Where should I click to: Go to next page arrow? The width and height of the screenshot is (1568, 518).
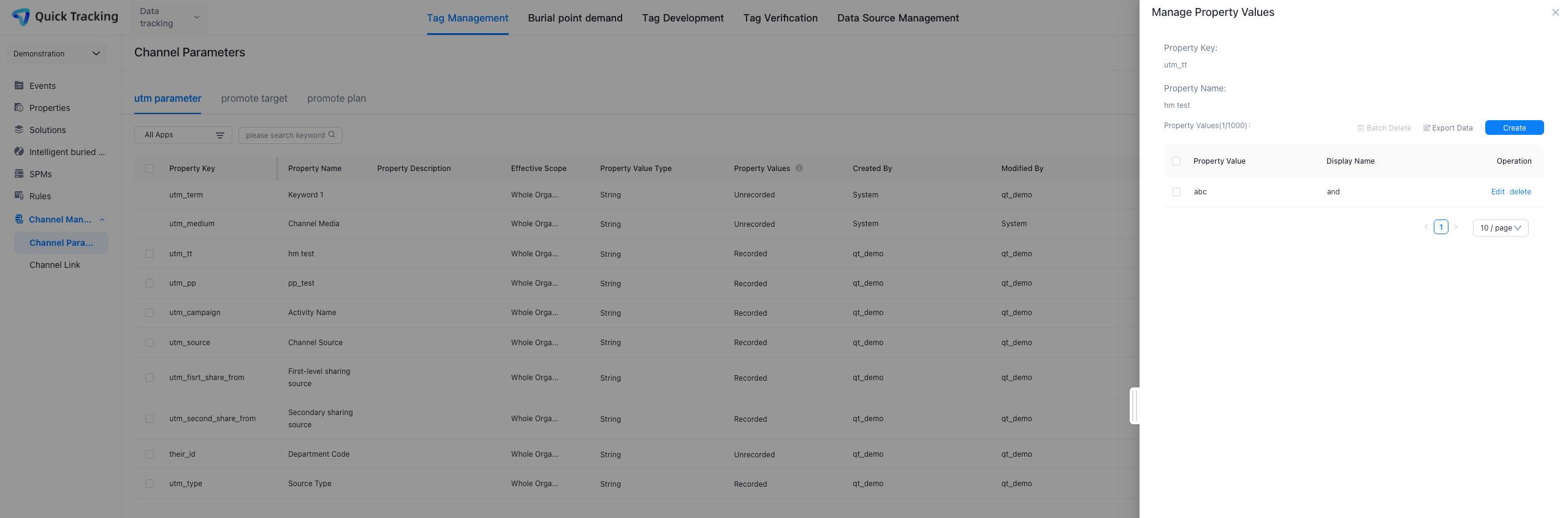(1456, 227)
